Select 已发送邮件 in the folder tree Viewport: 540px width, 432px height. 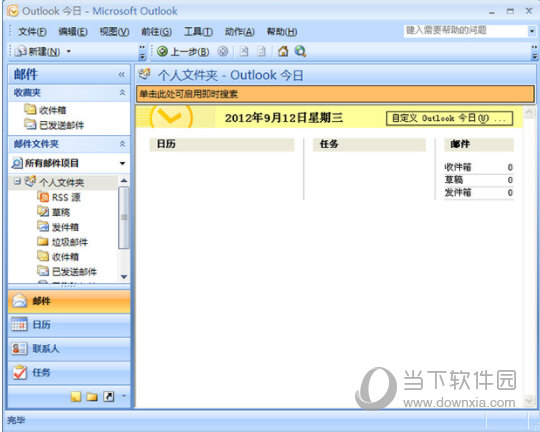pos(67,271)
